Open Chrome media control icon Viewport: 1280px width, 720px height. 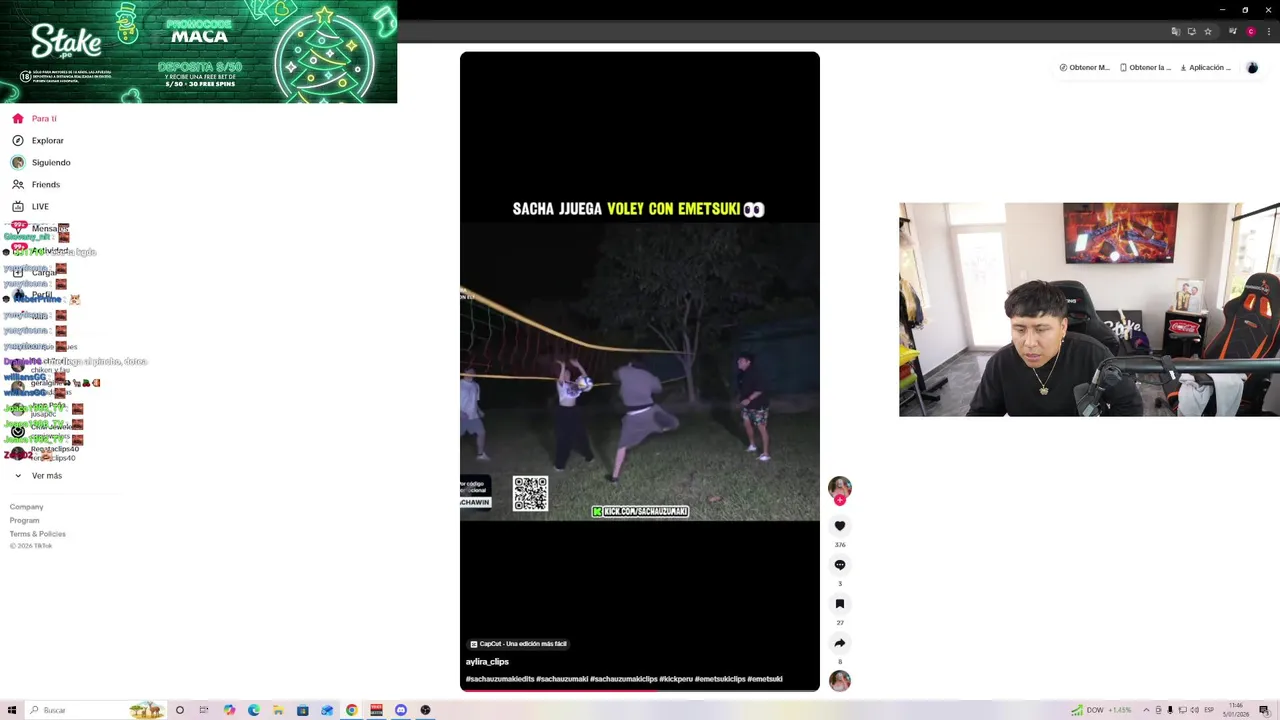(x=1234, y=32)
